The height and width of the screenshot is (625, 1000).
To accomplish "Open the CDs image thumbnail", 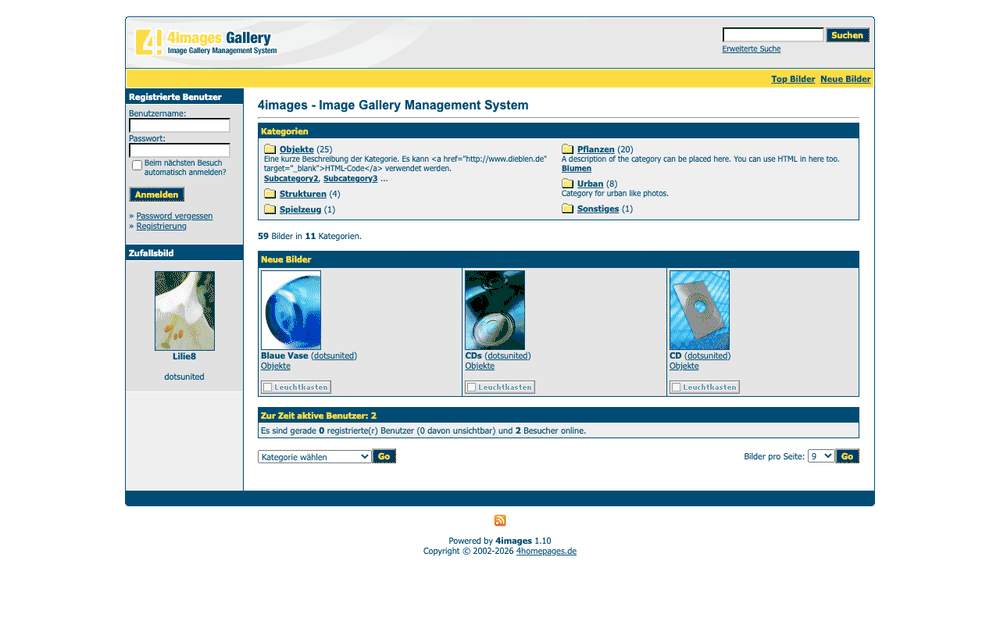I will [495, 310].
